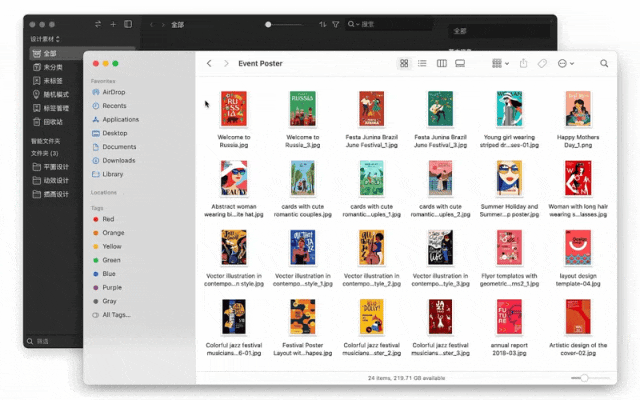Click the sort order icon in dark window

click(x=322, y=24)
